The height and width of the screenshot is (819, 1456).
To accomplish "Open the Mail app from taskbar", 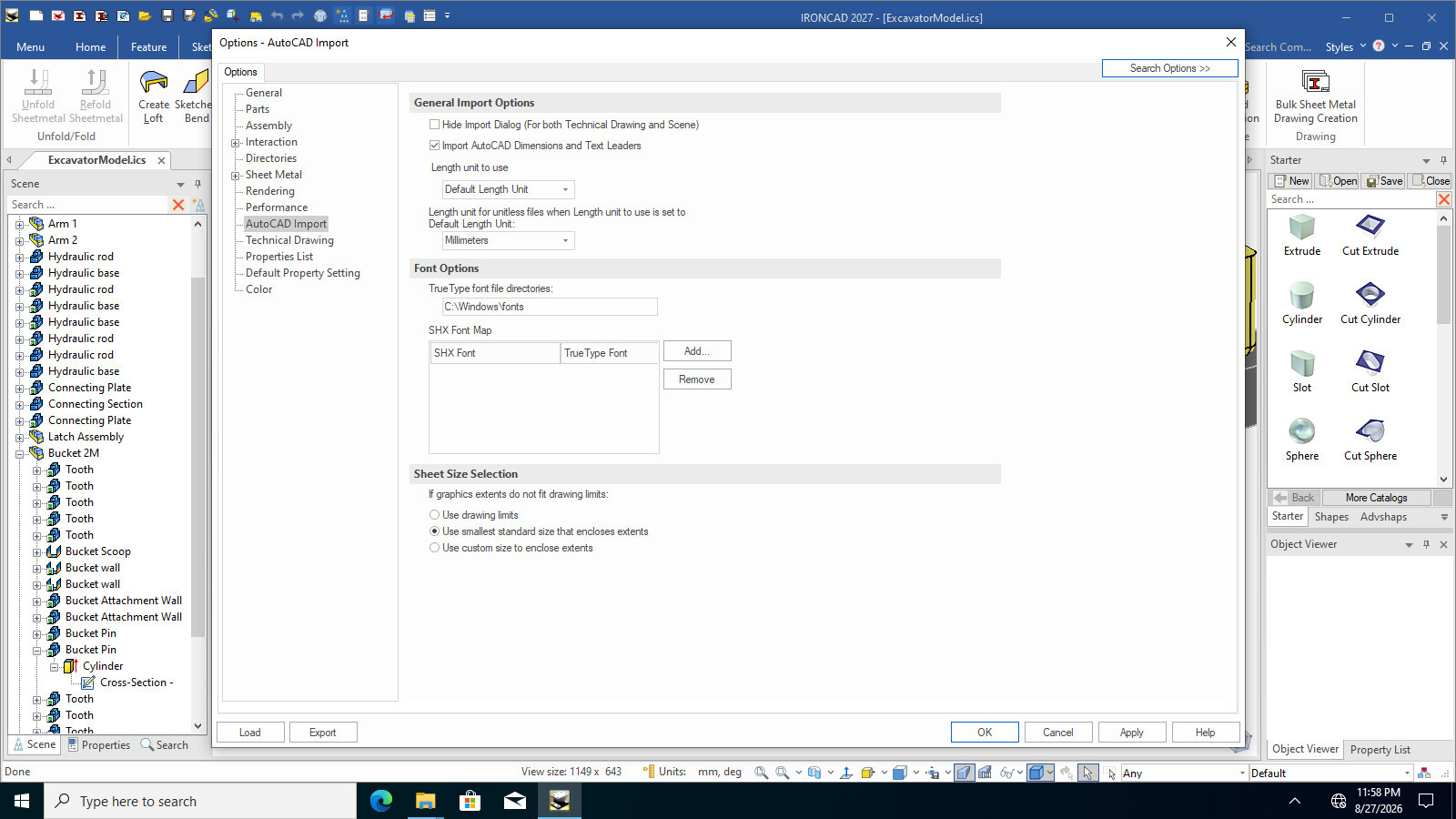I will point(514,801).
